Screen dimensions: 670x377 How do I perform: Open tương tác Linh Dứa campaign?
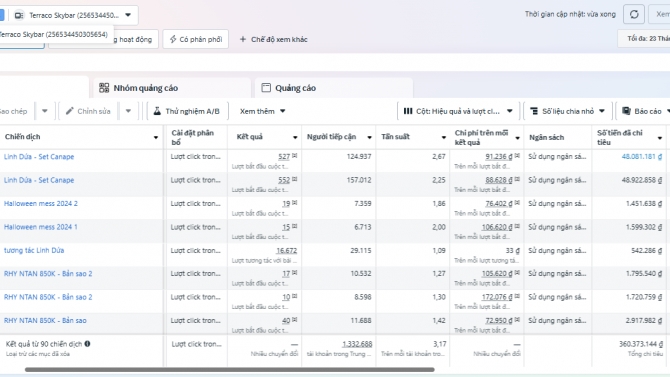coord(34,250)
